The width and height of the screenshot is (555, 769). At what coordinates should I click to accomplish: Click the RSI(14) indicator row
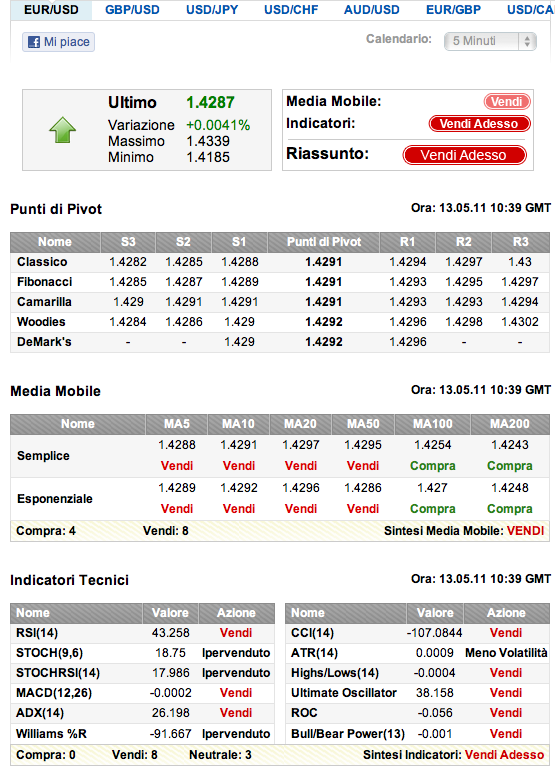[143, 633]
